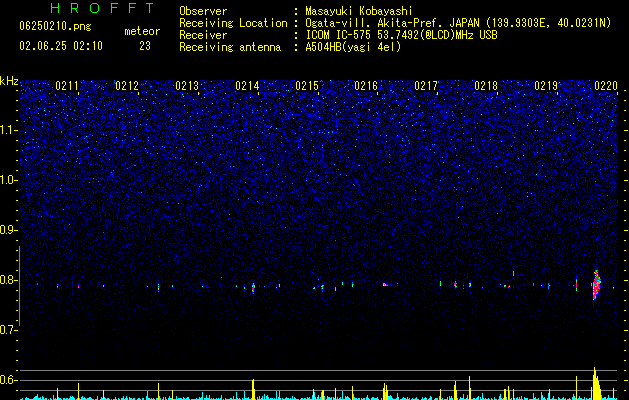Click the 0211 time marker
629x400 pixels.
click(67, 86)
